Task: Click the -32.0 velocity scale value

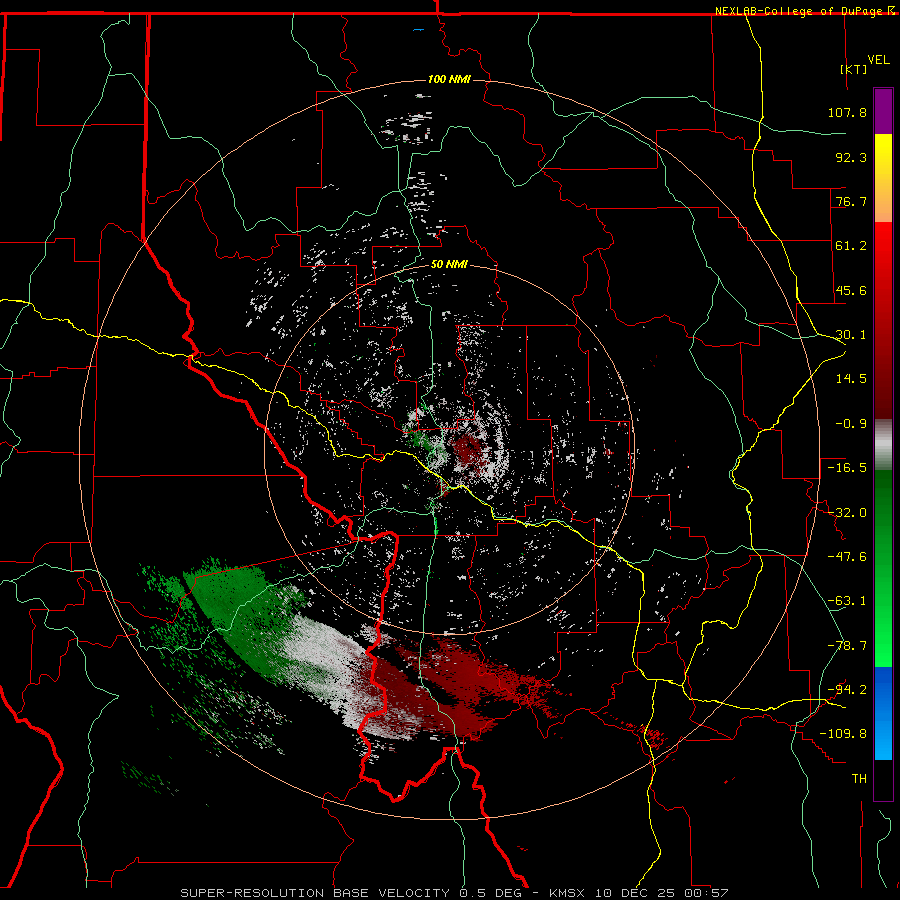Action: tap(847, 513)
